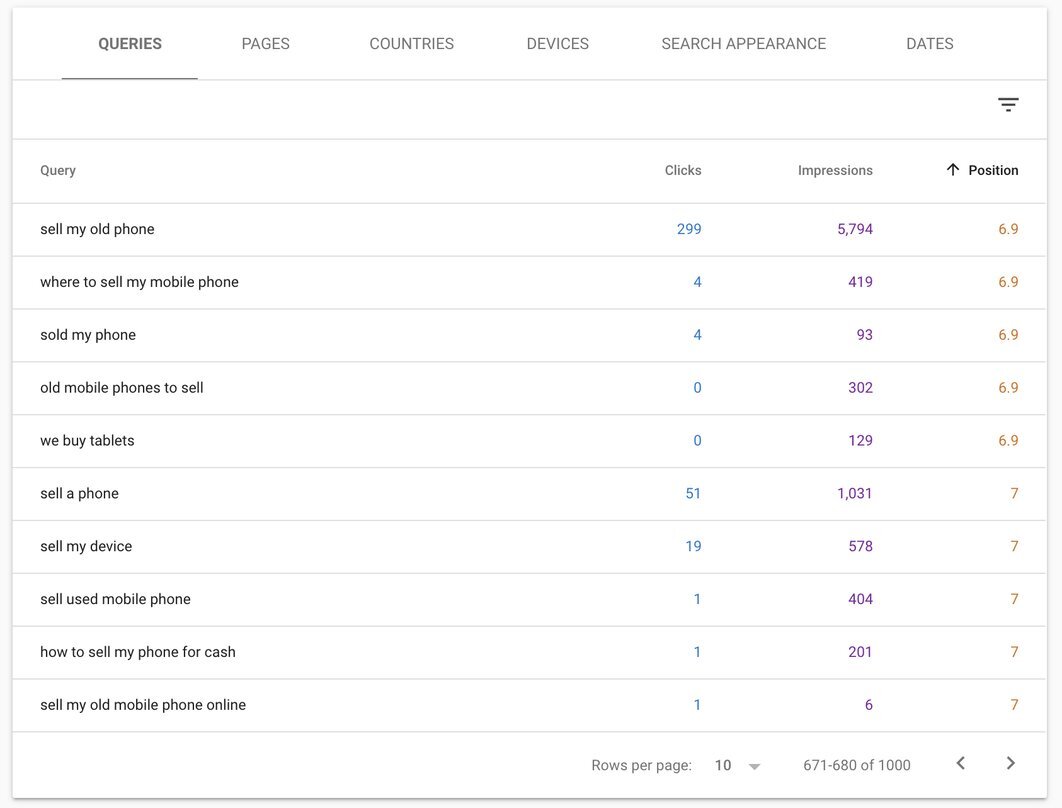Open the Devices tab
Screen dimensions: 1062x808
click(557, 44)
